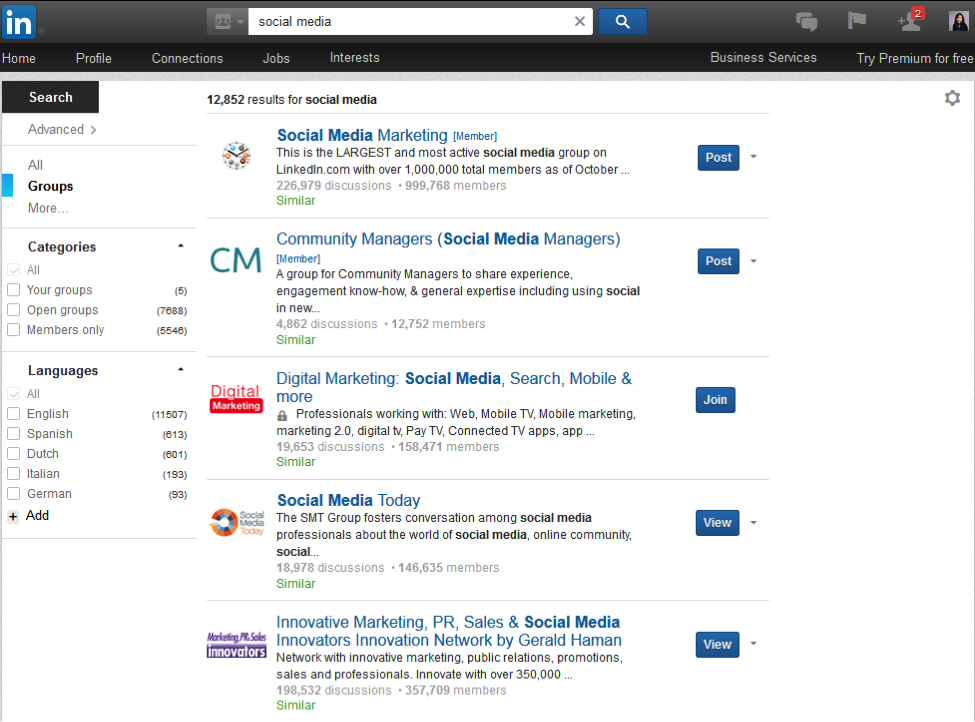View the Innovative Marketing Innovators group
Screen dimensions: 975x722
(x=718, y=645)
